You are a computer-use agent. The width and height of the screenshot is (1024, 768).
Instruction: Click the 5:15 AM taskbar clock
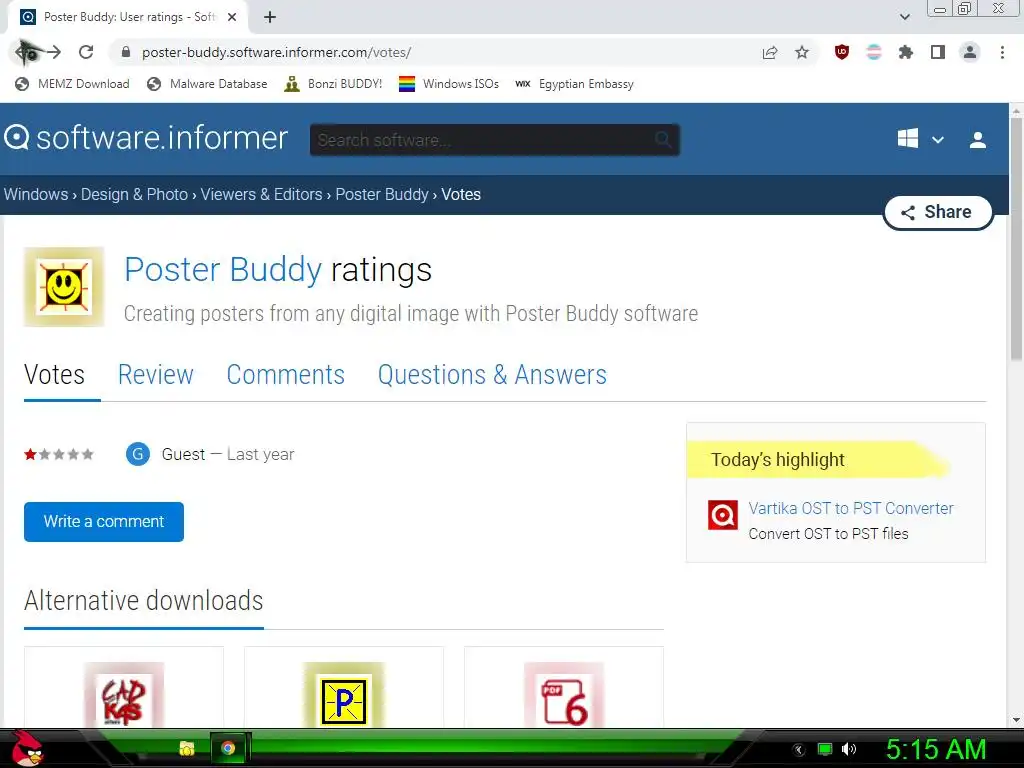coord(936,750)
